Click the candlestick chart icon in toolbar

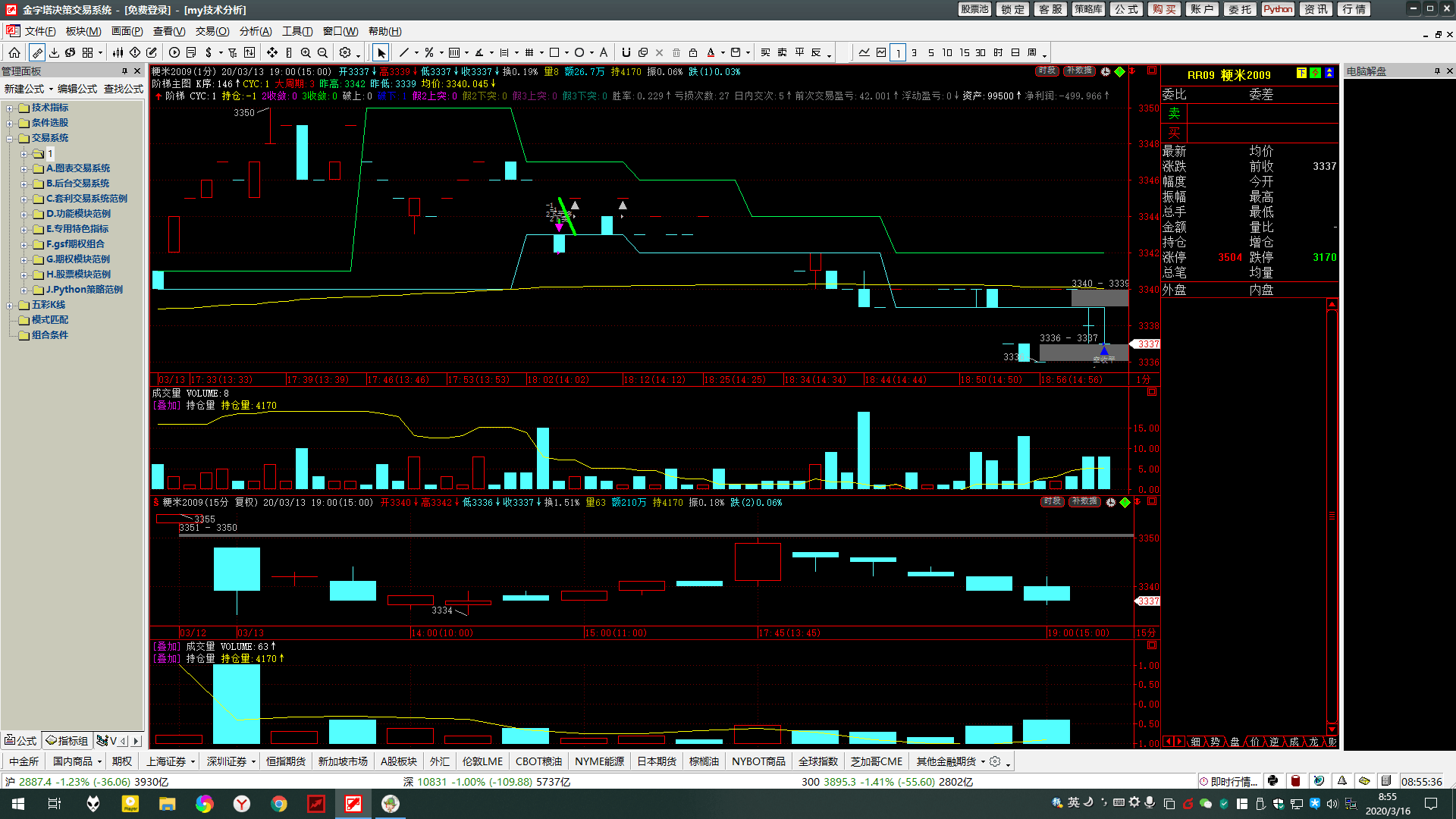tap(118, 52)
